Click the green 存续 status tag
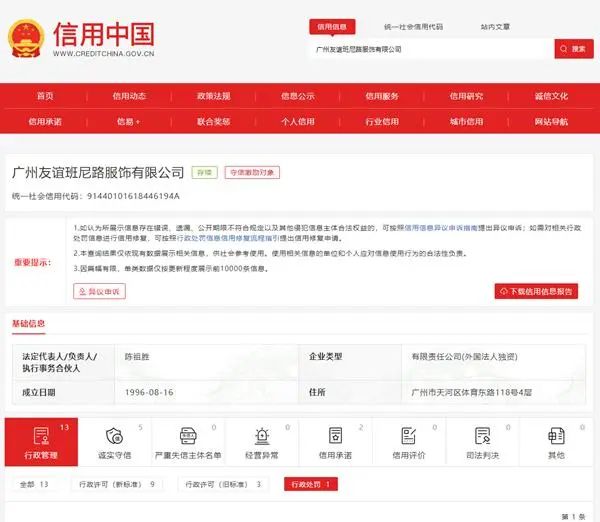600x522 pixels. pos(204,173)
